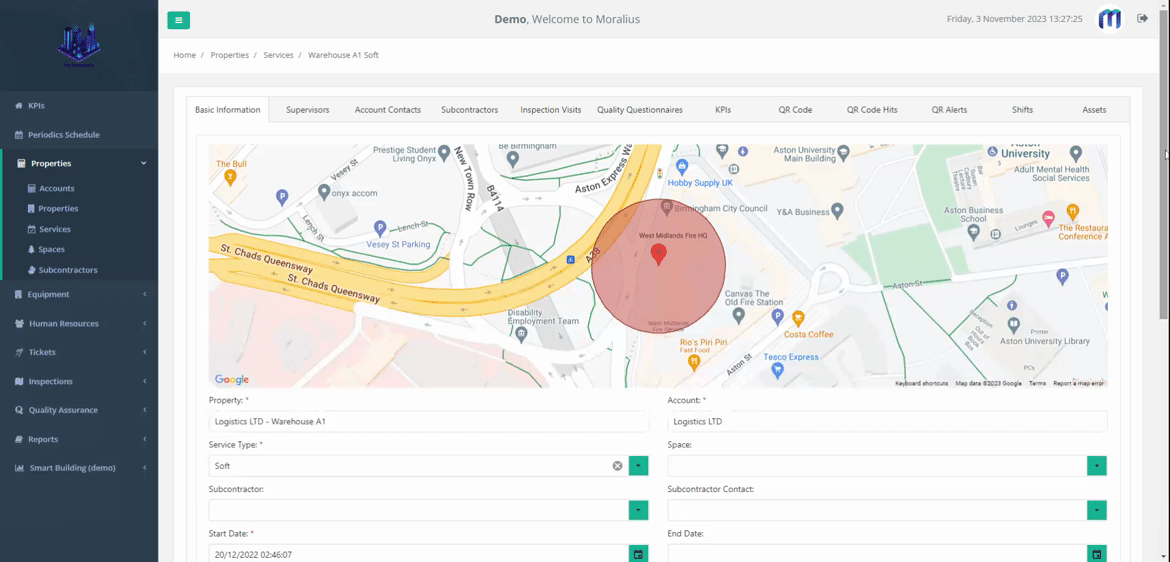
Task: Click the Vesey St Parking marker
Action: [380, 228]
